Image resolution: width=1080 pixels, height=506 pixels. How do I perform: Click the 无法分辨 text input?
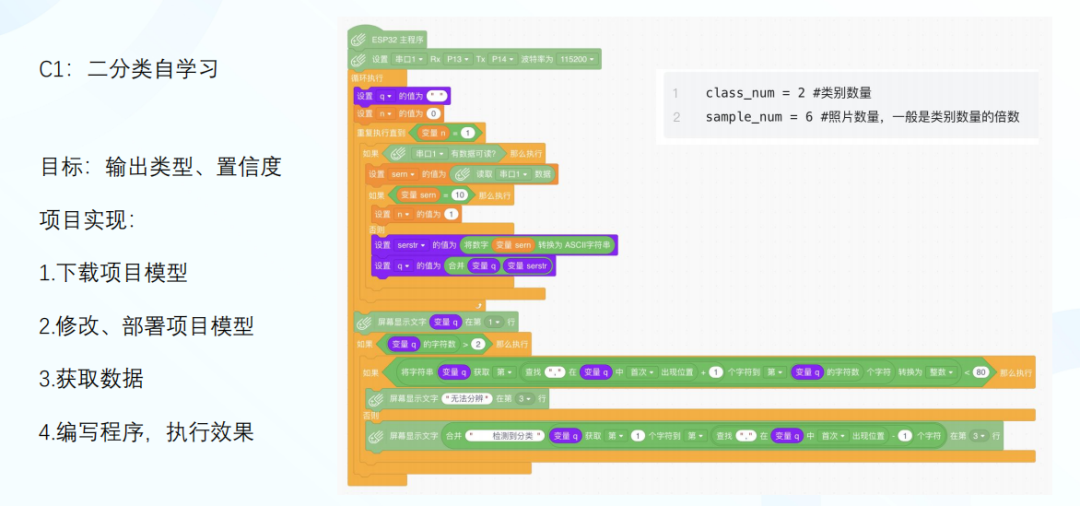(x=467, y=398)
